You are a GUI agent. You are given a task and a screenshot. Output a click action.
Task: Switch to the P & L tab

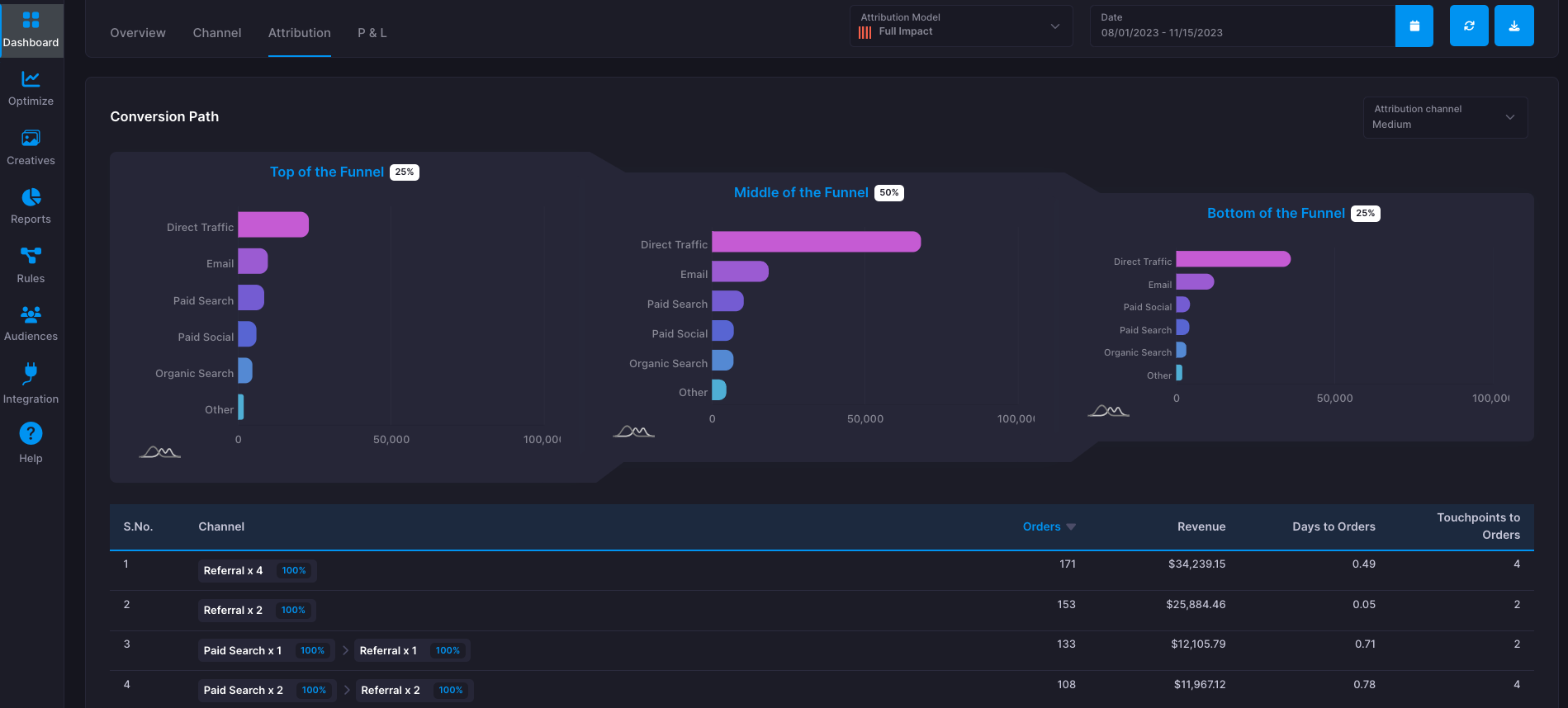[372, 33]
